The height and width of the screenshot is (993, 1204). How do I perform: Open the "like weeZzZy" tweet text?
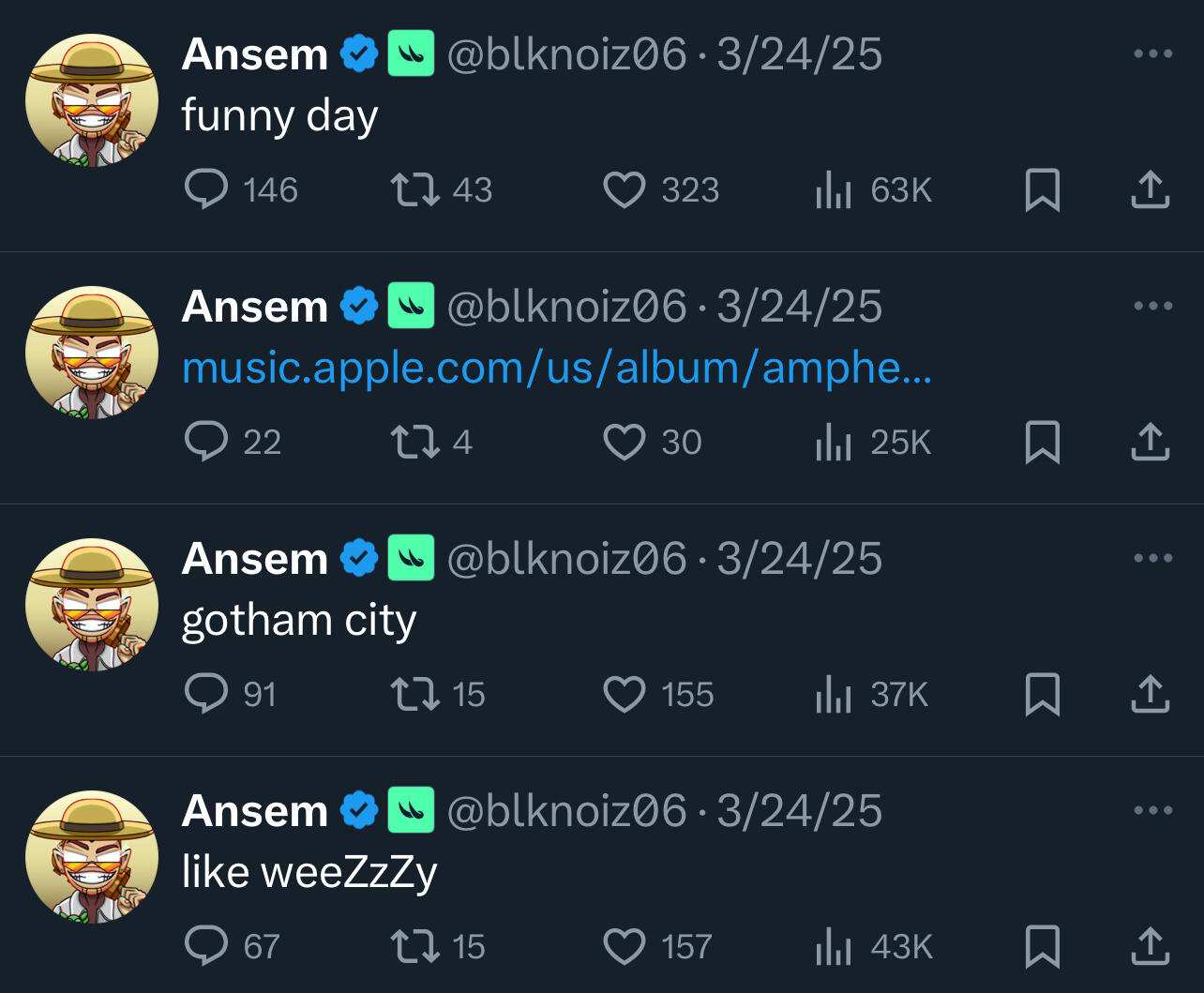[309, 872]
